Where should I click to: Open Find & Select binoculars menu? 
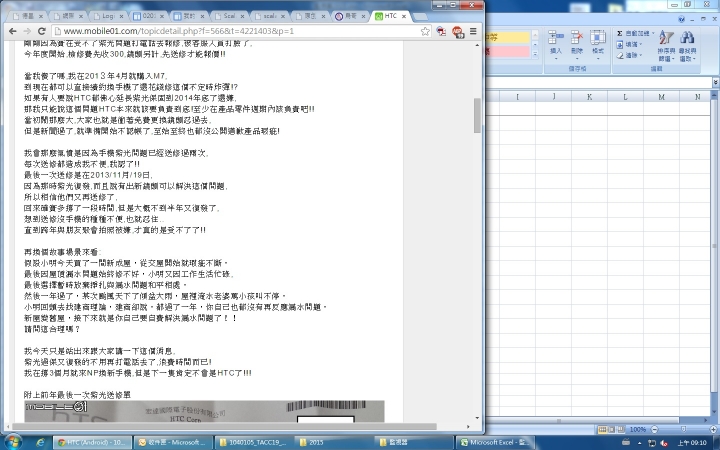687,45
